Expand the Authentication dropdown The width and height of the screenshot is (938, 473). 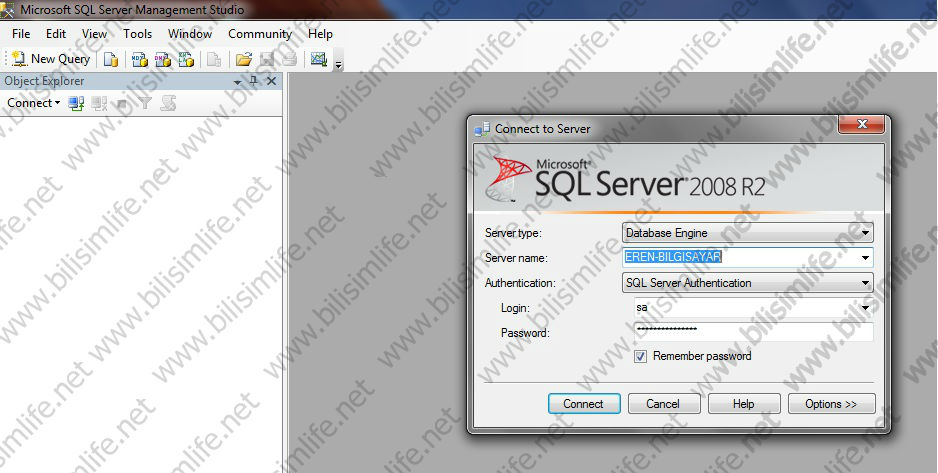865,283
